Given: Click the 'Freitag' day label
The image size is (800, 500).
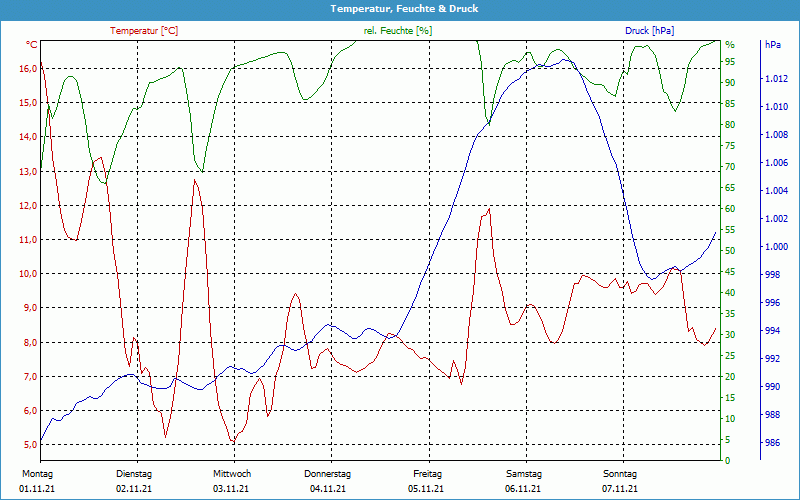Looking at the screenshot, I should pyautogui.click(x=428, y=474).
